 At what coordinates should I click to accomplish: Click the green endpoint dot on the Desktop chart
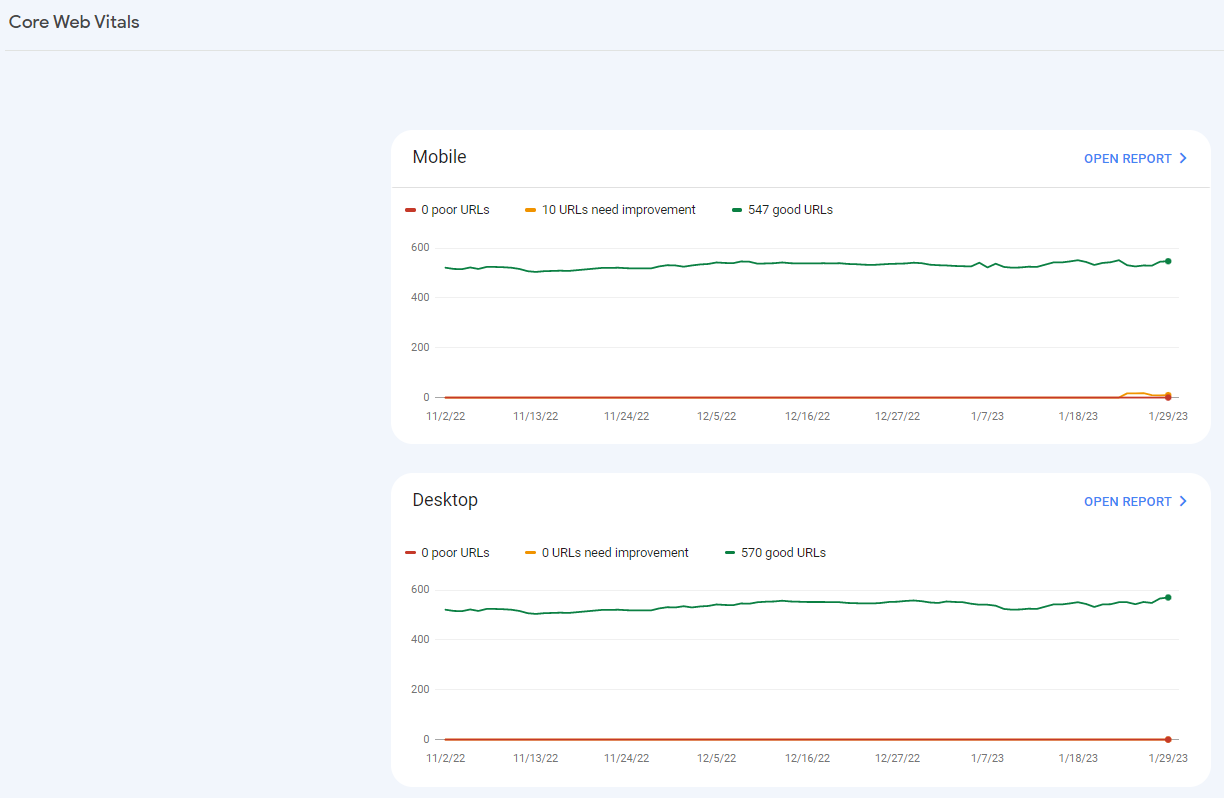click(x=1167, y=597)
